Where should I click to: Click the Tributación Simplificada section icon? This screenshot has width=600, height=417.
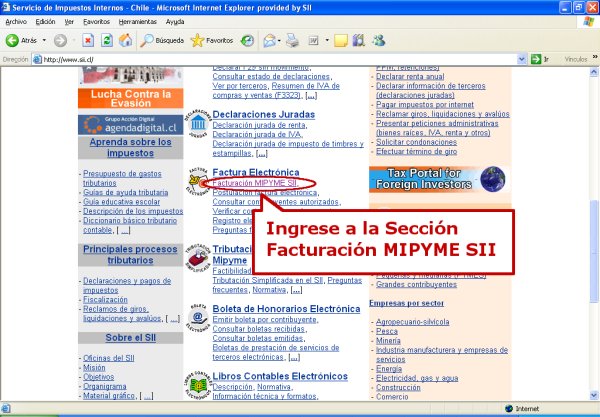(x=198, y=258)
